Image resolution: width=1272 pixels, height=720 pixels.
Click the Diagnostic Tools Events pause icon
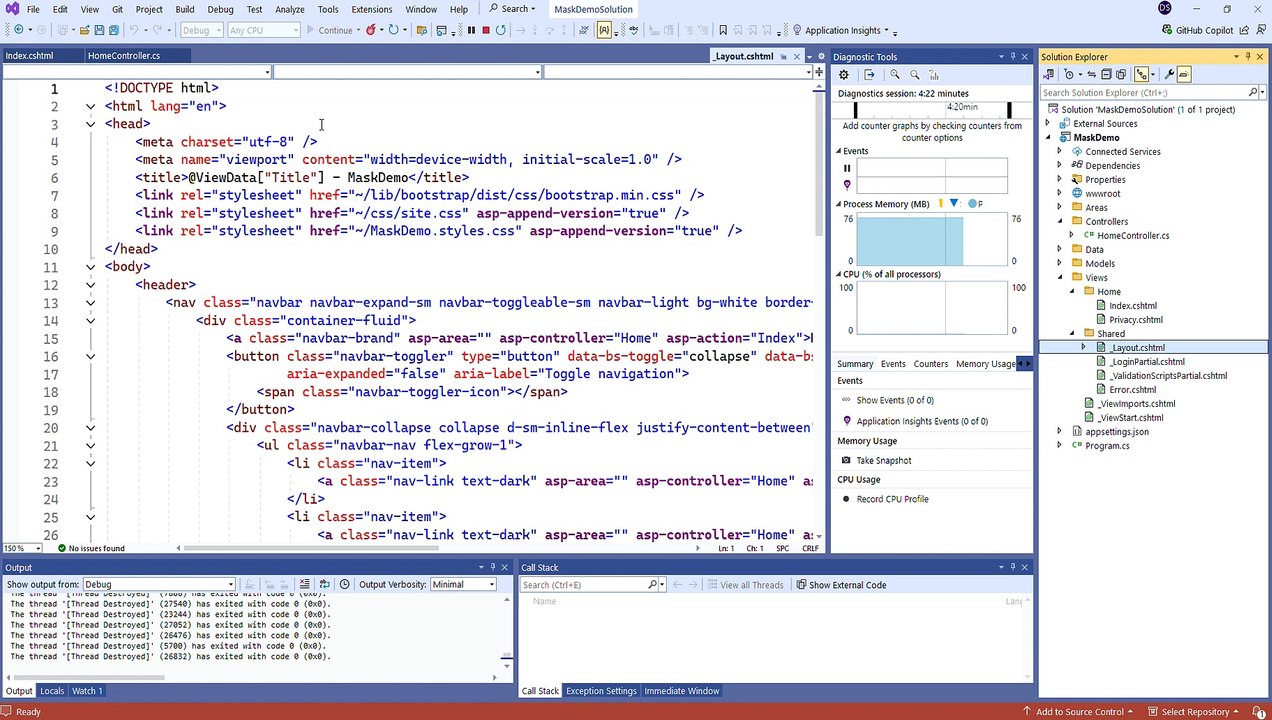pyautogui.click(x=847, y=168)
